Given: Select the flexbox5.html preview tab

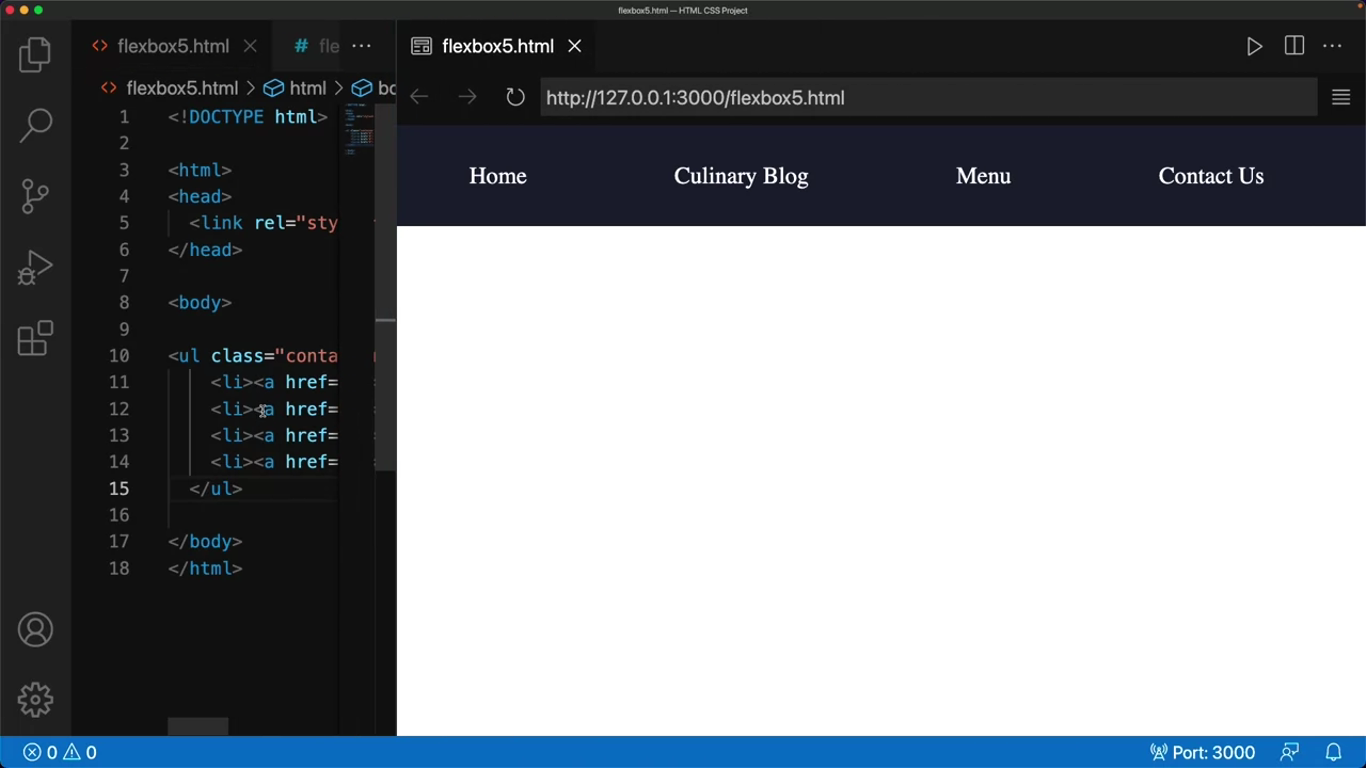Looking at the screenshot, I should coord(497,46).
